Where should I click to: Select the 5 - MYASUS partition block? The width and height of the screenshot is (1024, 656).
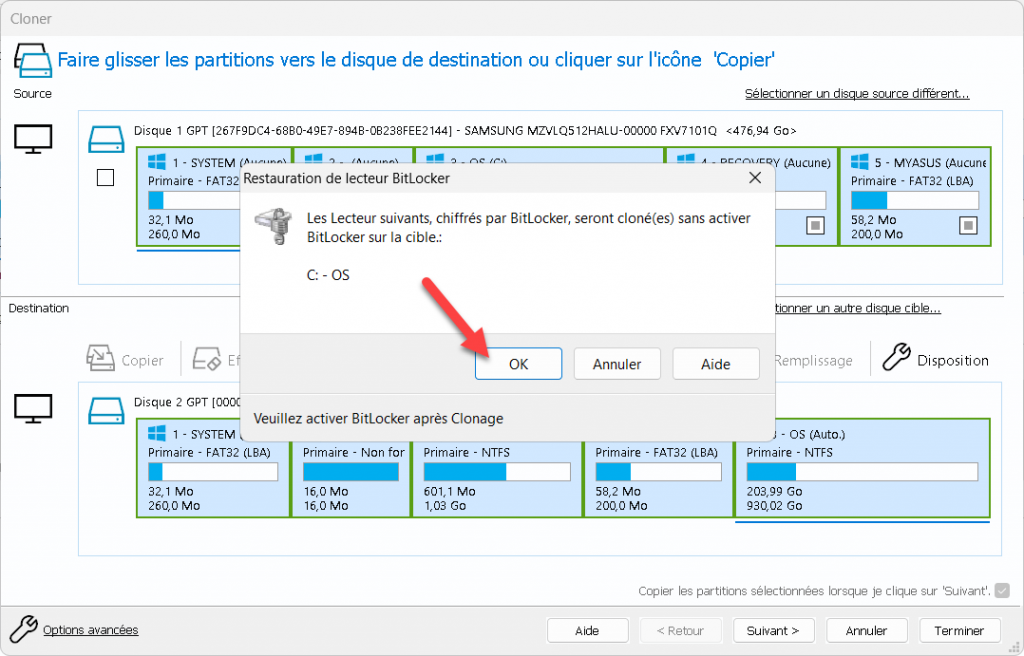tap(915, 195)
